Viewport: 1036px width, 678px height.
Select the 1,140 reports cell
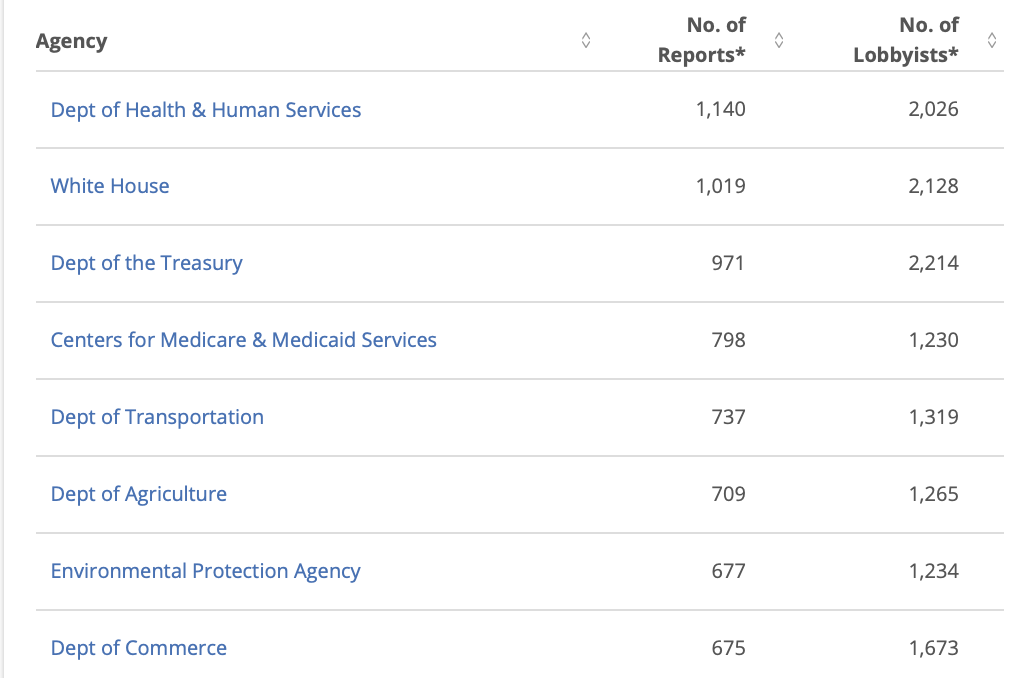(720, 109)
